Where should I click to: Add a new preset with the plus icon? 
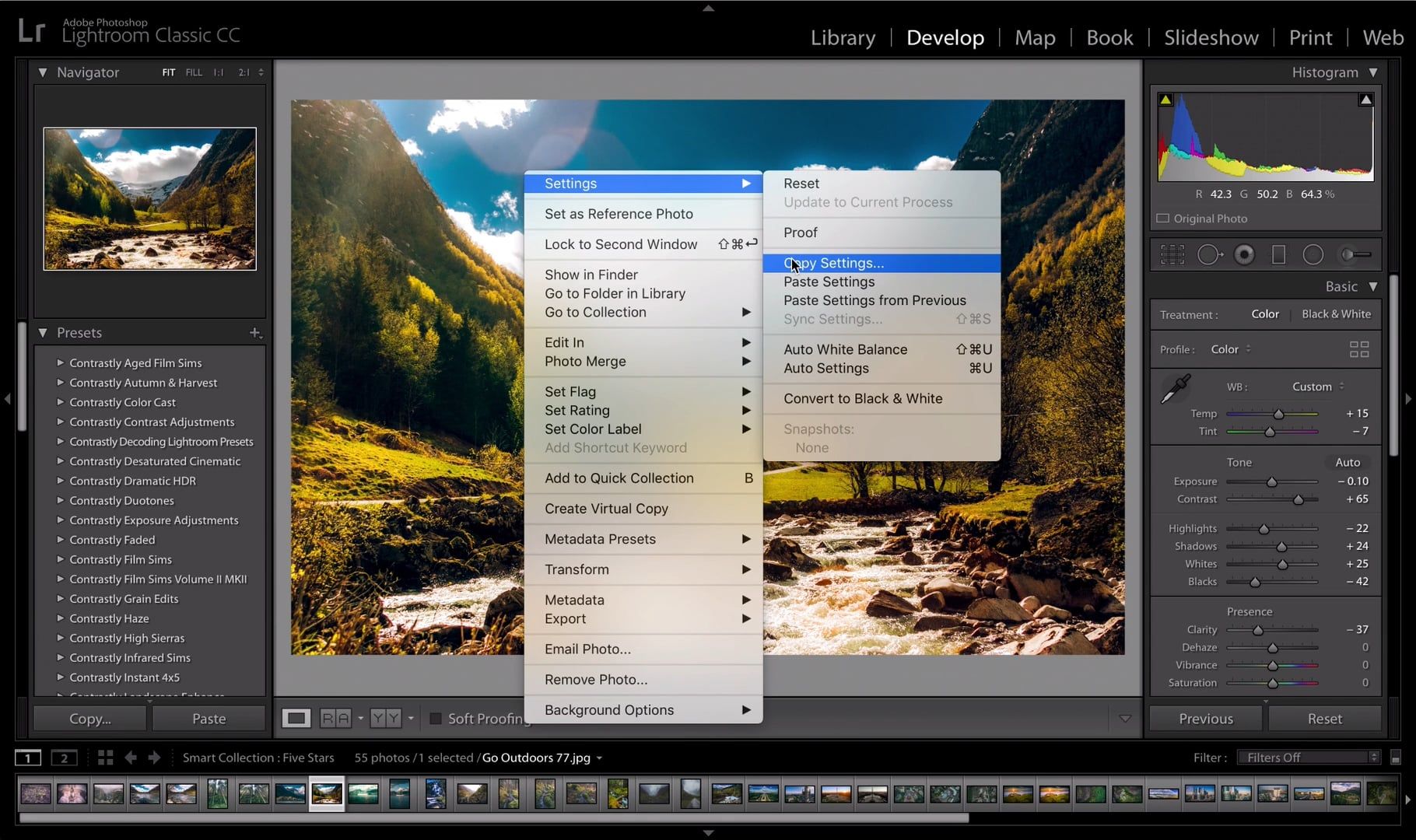coord(254,333)
